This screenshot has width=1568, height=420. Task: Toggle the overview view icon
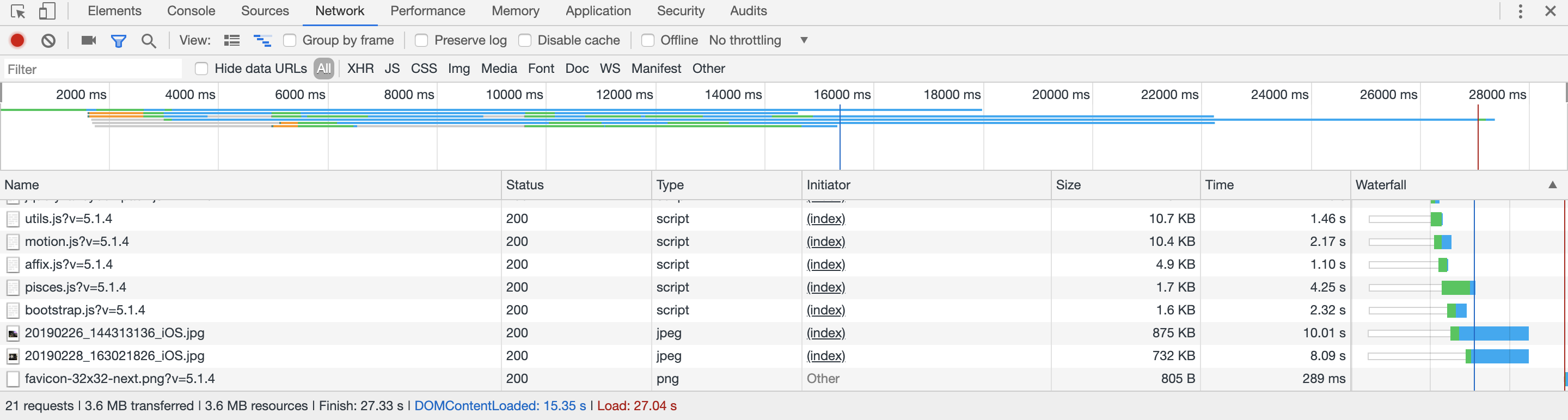tap(262, 41)
